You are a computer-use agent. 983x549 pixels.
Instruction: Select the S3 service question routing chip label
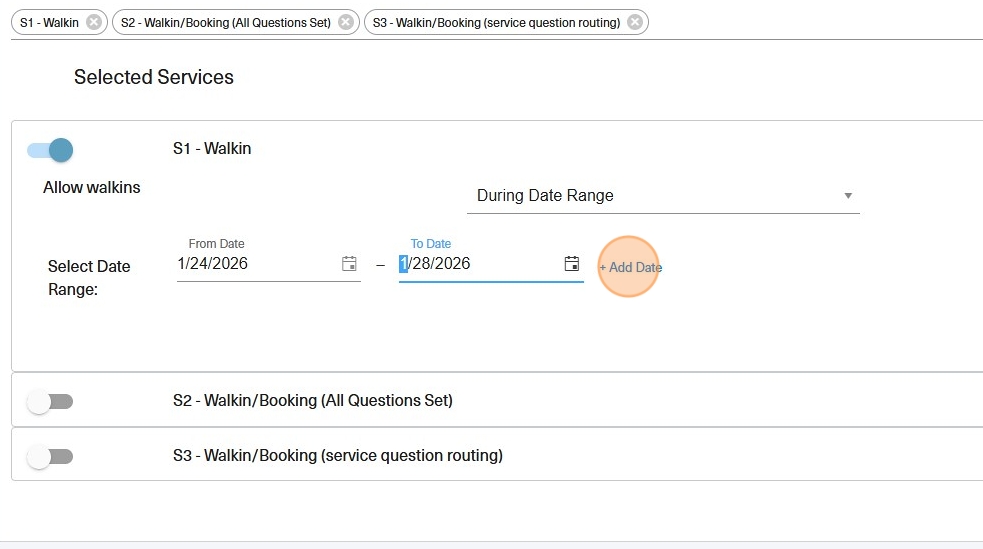[x=496, y=22]
